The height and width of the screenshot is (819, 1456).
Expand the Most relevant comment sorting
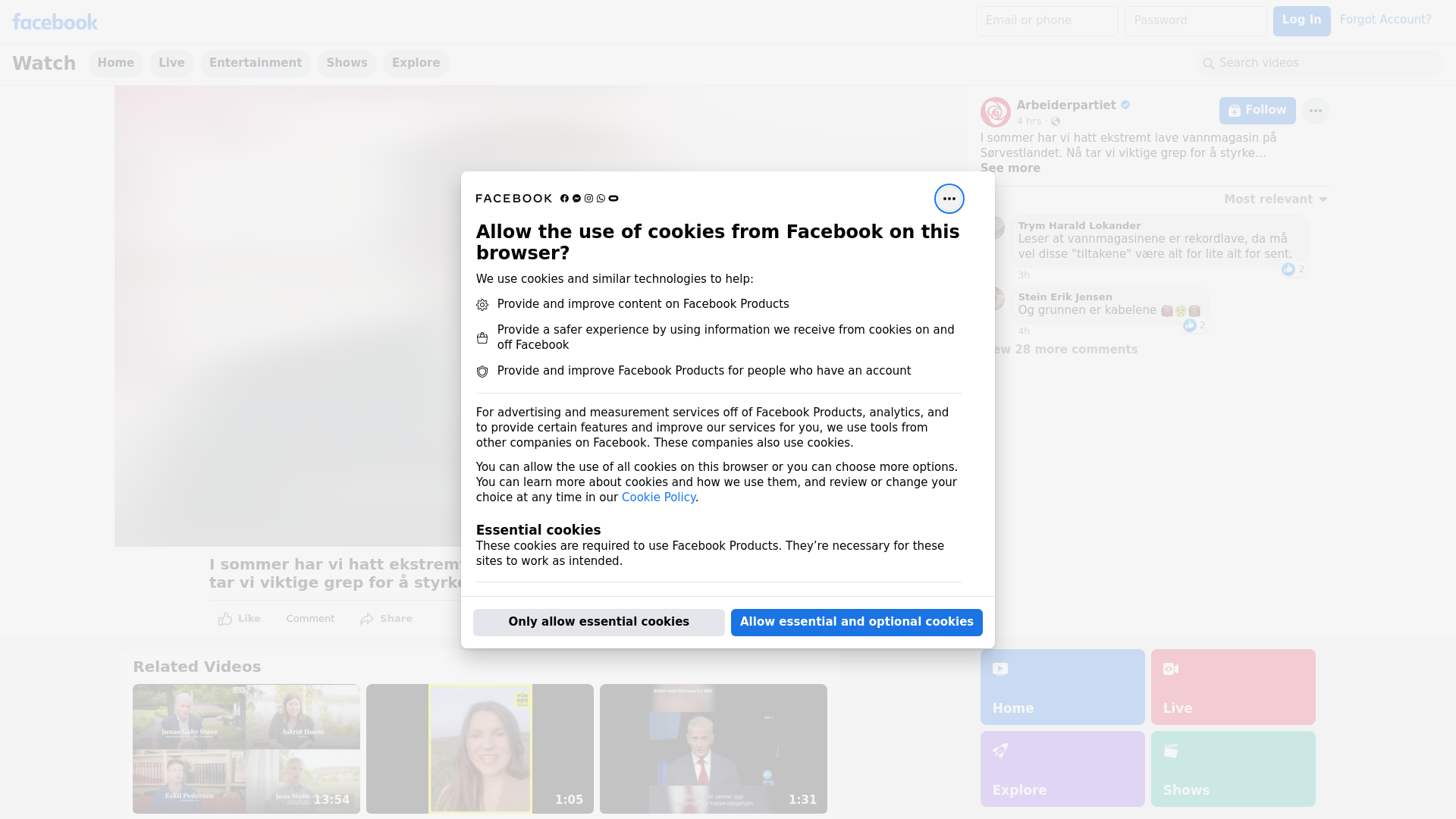click(x=1276, y=199)
